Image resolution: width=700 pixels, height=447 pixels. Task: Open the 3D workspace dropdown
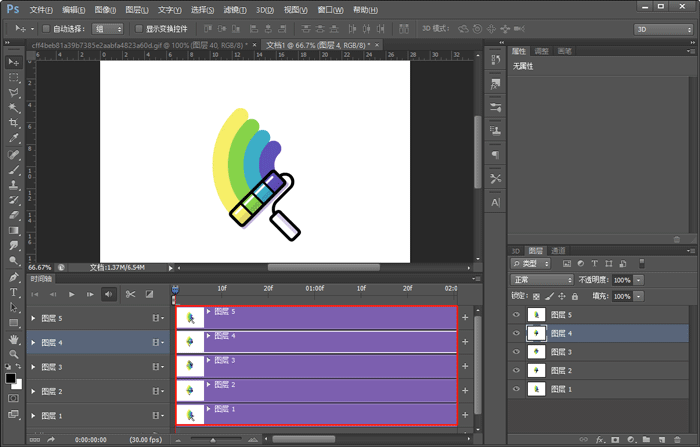point(663,29)
